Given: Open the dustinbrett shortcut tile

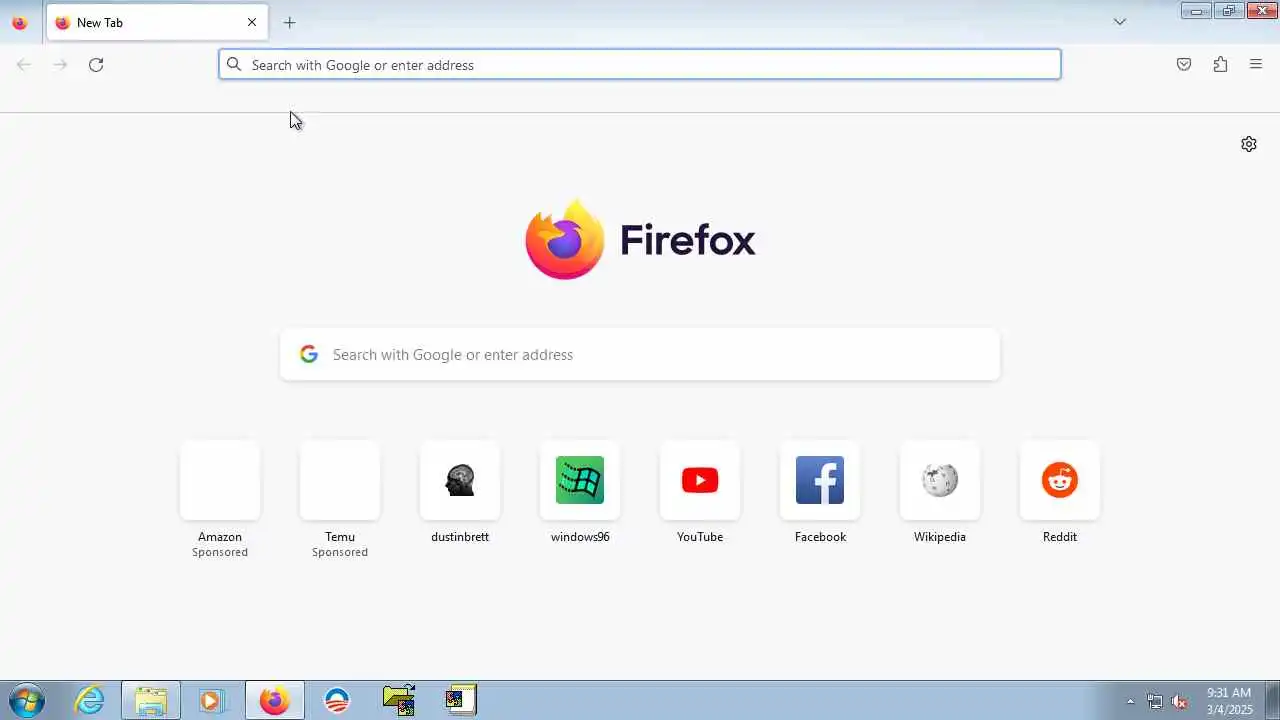Looking at the screenshot, I should [x=460, y=481].
